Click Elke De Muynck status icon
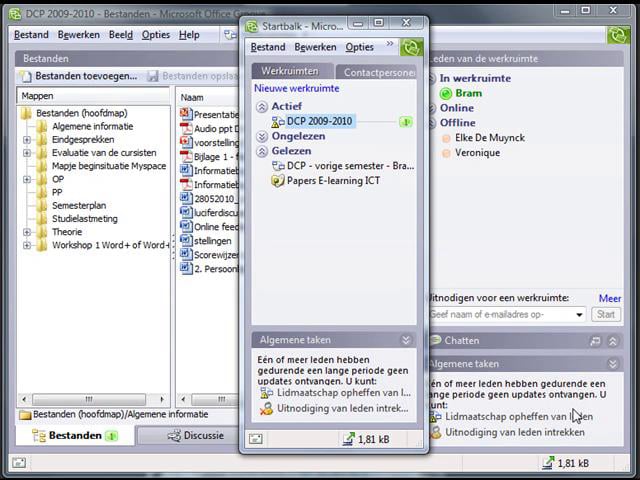Viewport: 640px width, 480px height. (x=446, y=138)
